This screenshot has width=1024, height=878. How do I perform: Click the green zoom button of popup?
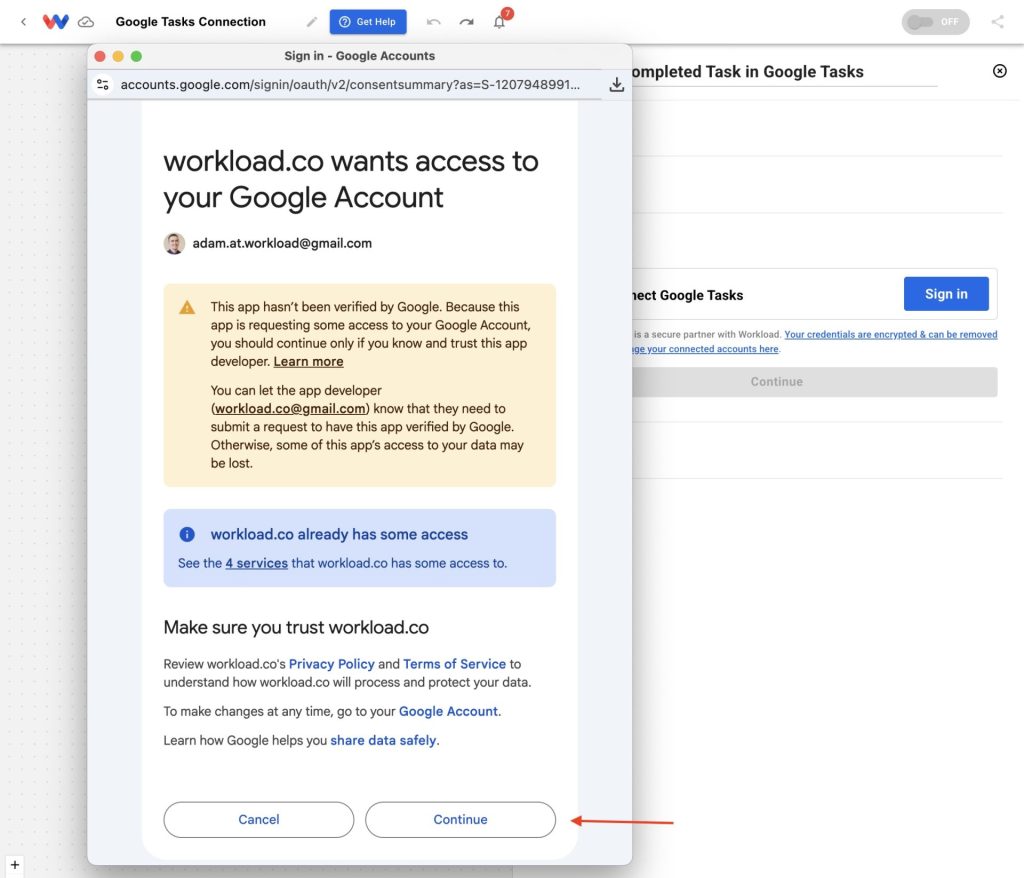(136, 56)
